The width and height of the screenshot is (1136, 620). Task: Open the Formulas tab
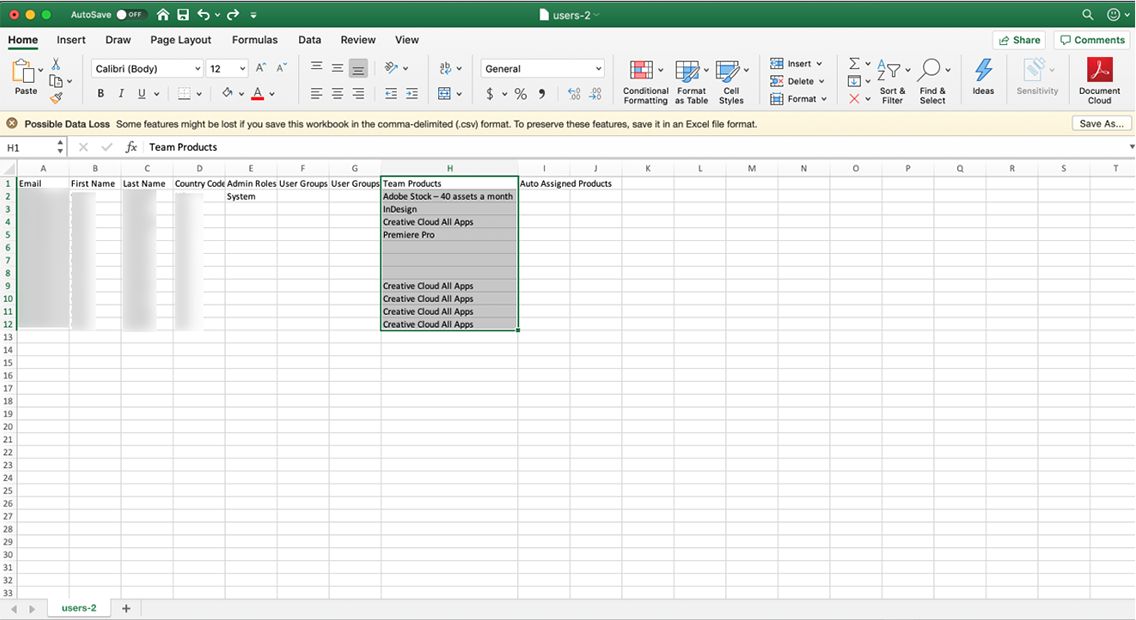pyautogui.click(x=254, y=40)
